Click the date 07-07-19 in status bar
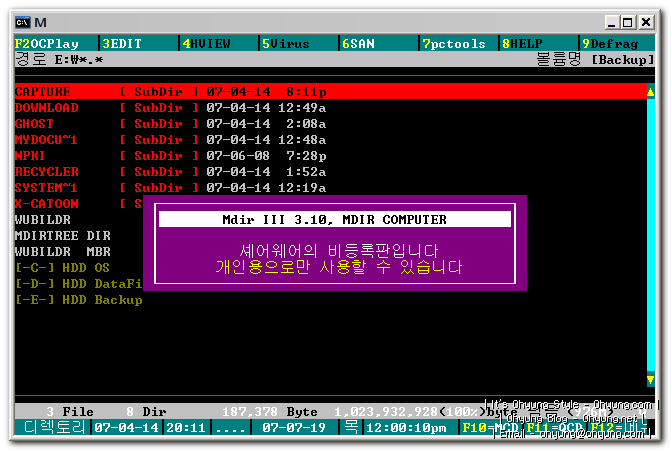 294,427
